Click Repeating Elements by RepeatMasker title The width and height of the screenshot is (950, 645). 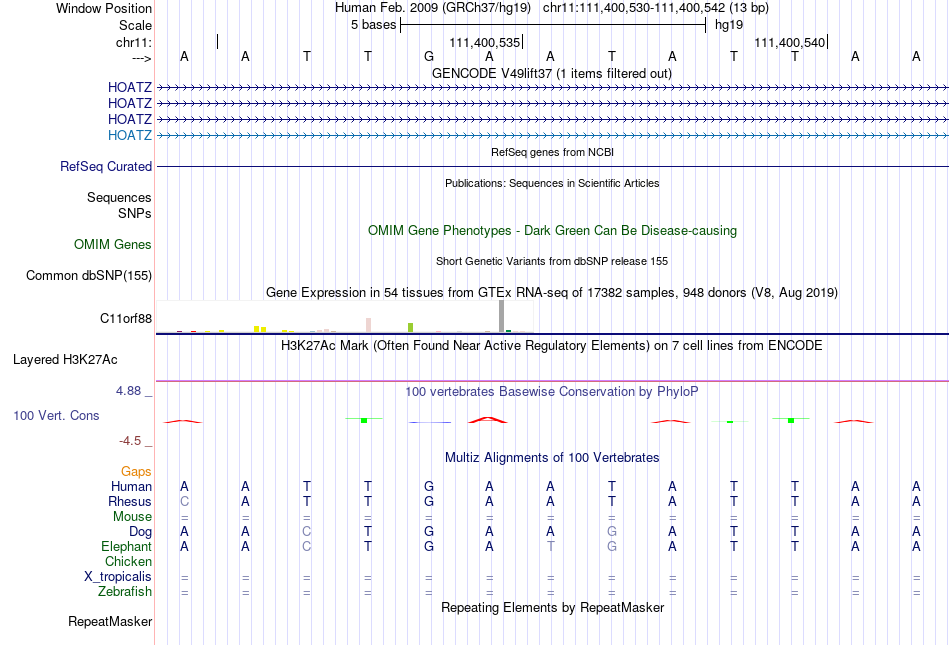click(x=552, y=607)
